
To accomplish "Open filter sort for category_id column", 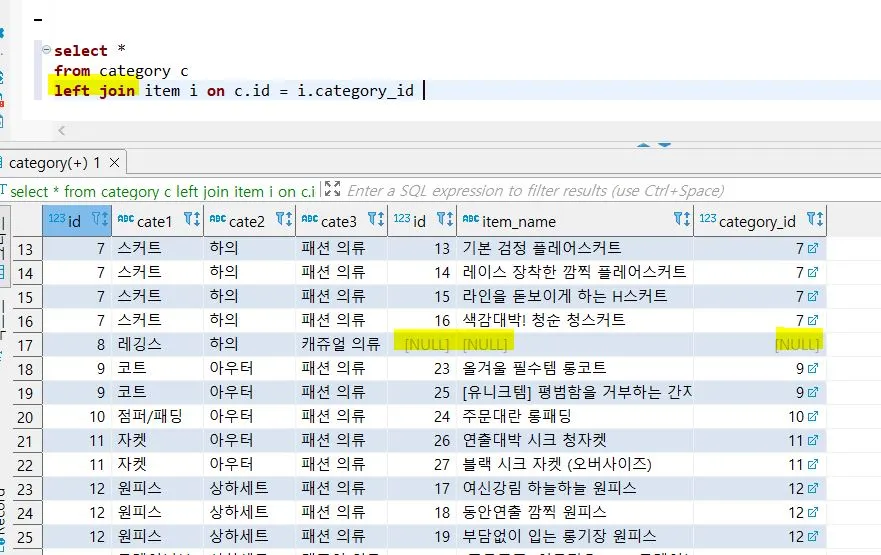I will (x=815, y=219).
